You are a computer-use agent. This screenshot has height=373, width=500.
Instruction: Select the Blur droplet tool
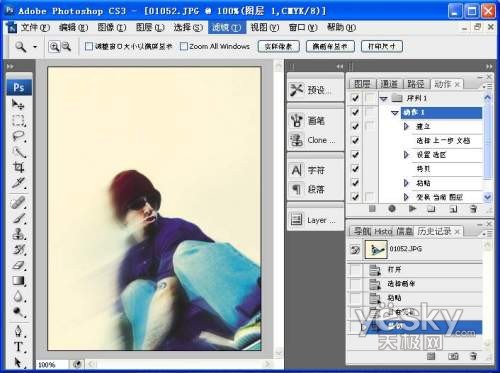click(x=18, y=296)
